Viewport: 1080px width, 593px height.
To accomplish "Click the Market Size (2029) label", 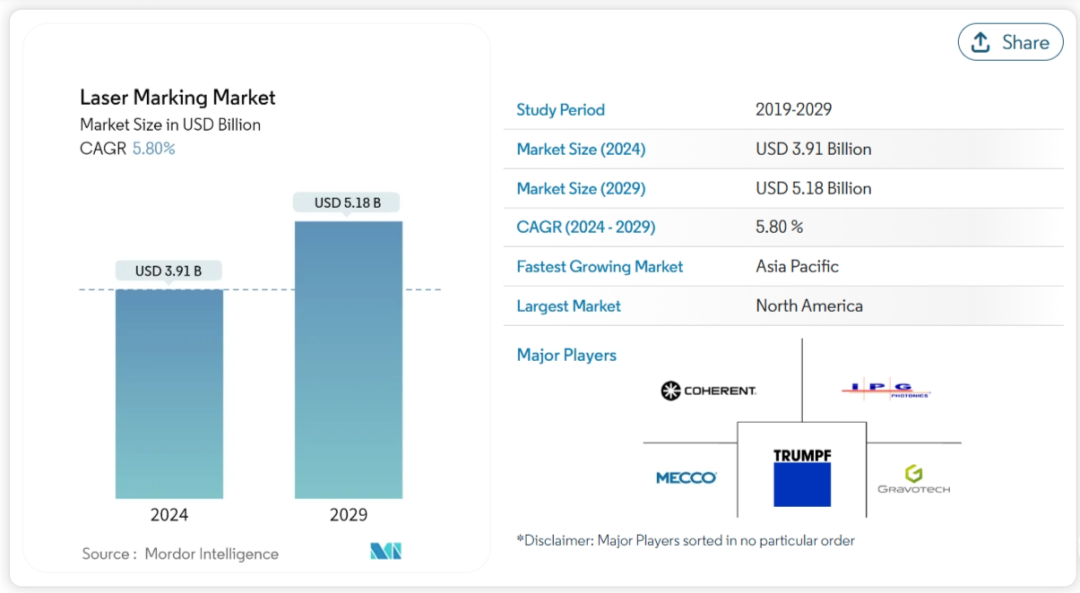I will coord(581,189).
